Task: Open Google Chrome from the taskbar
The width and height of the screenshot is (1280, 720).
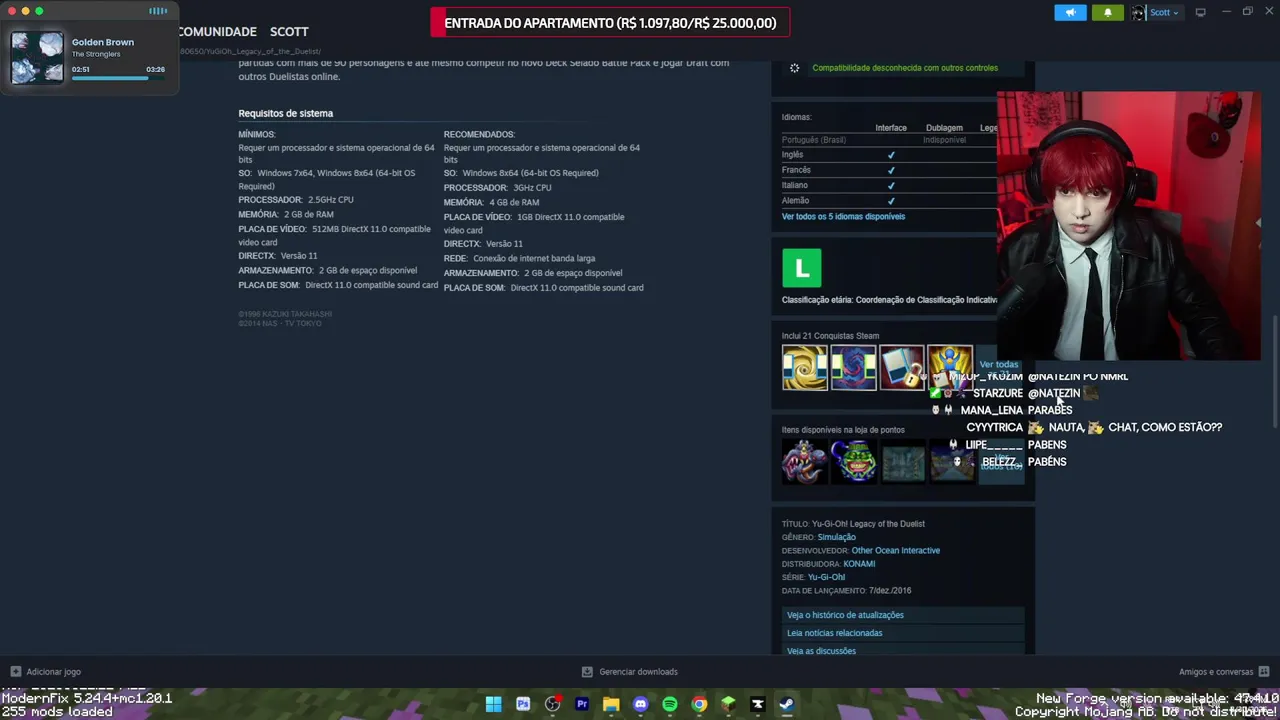Action: (x=699, y=704)
